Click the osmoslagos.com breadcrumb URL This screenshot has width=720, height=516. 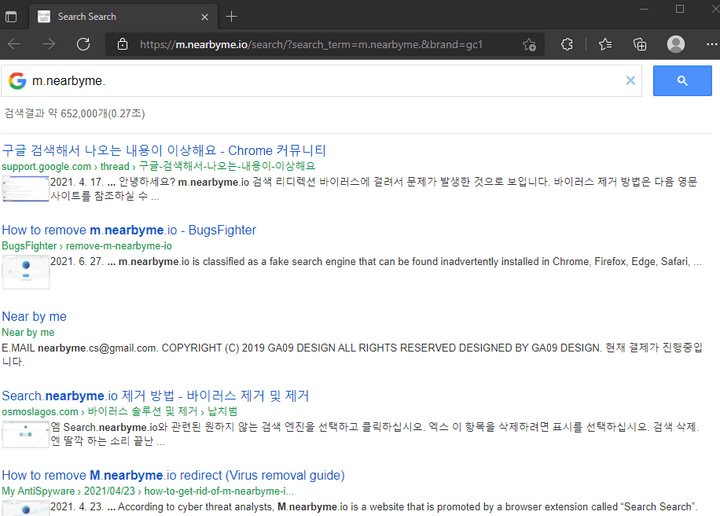point(119,411)
